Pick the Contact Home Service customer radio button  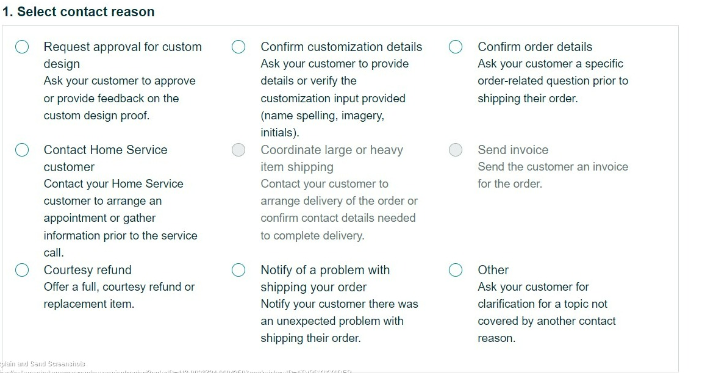[x=22, y=150]
